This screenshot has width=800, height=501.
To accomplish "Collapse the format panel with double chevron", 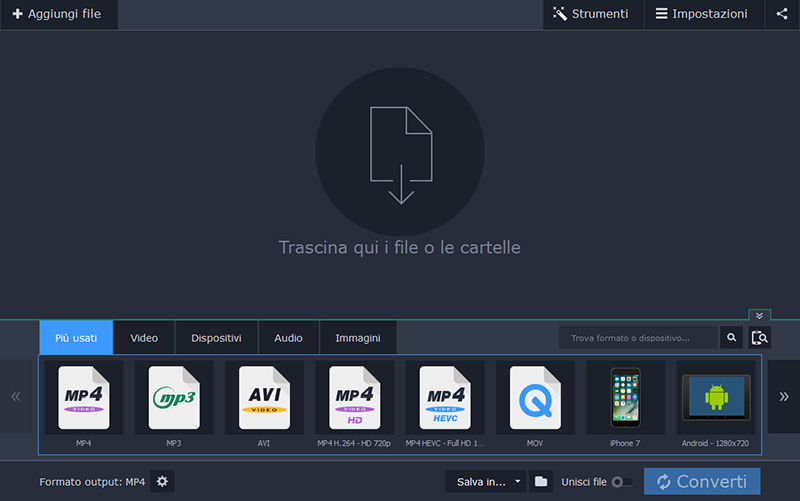I will (760, 315).
